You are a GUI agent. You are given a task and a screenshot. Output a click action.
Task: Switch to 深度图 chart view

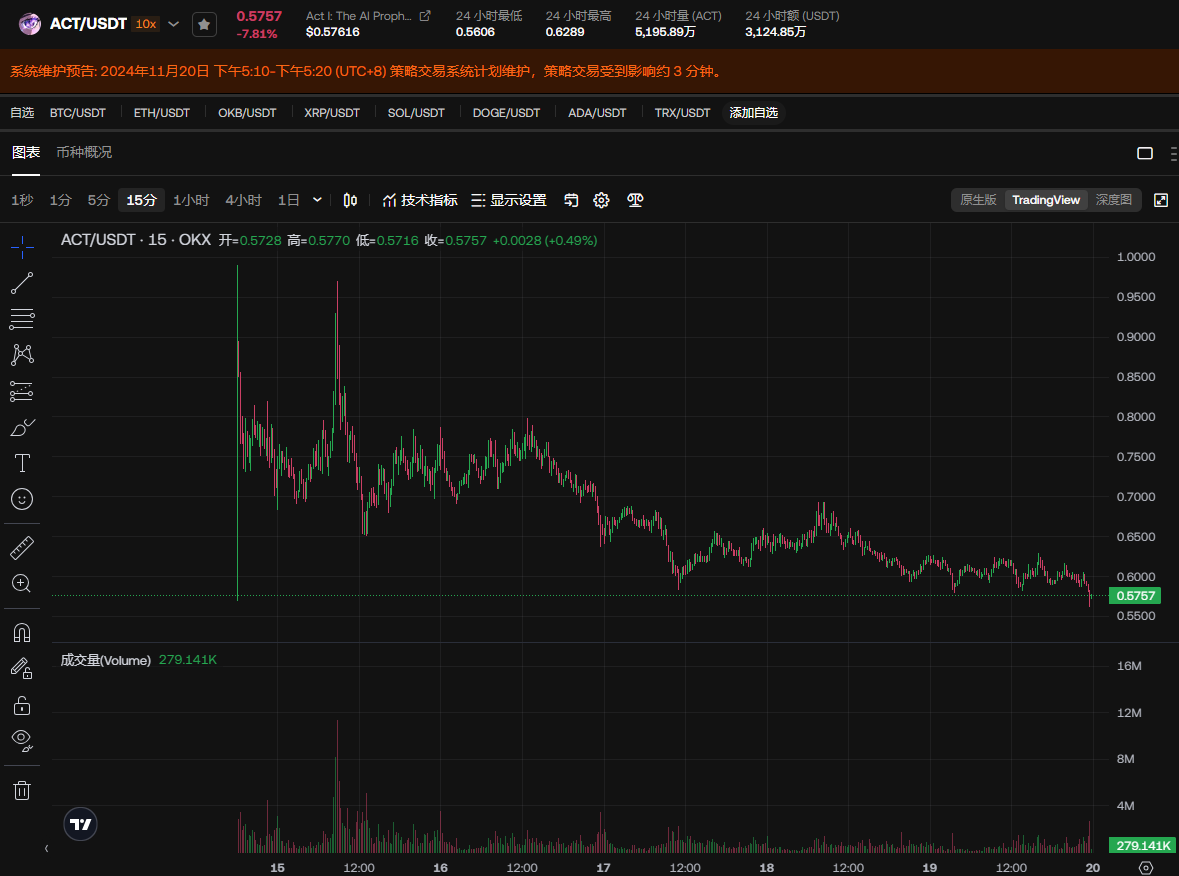(x=1113, y=200)
